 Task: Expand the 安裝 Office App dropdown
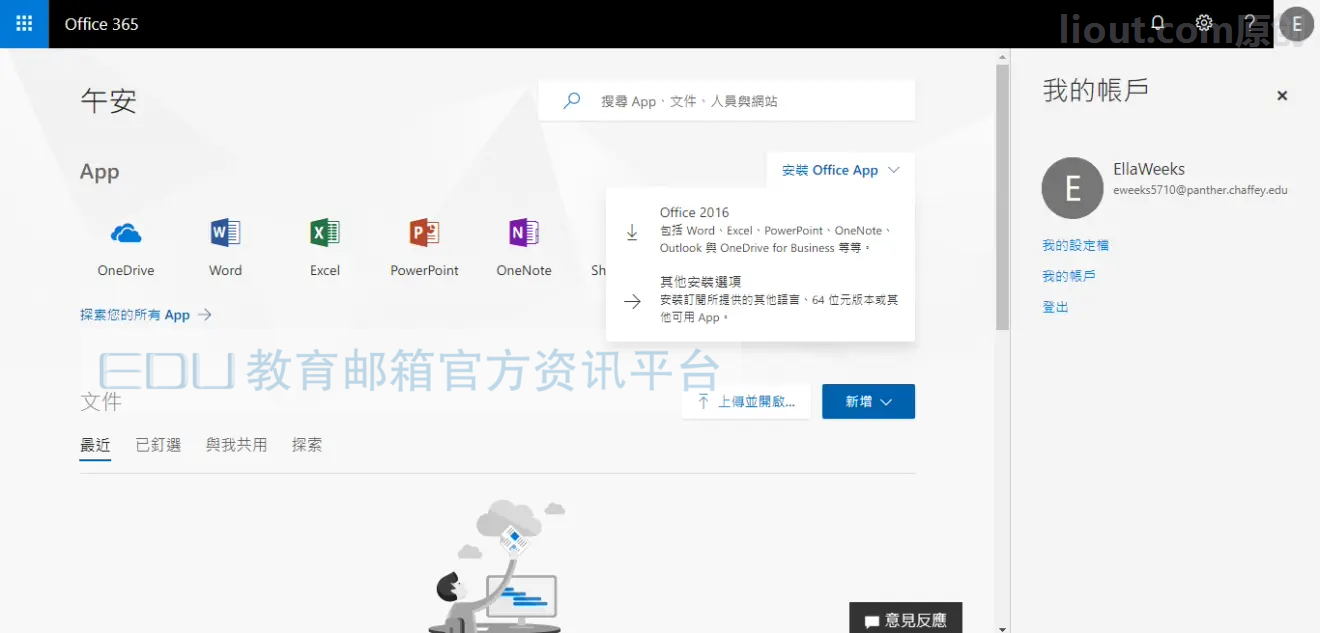click(841, 170)
